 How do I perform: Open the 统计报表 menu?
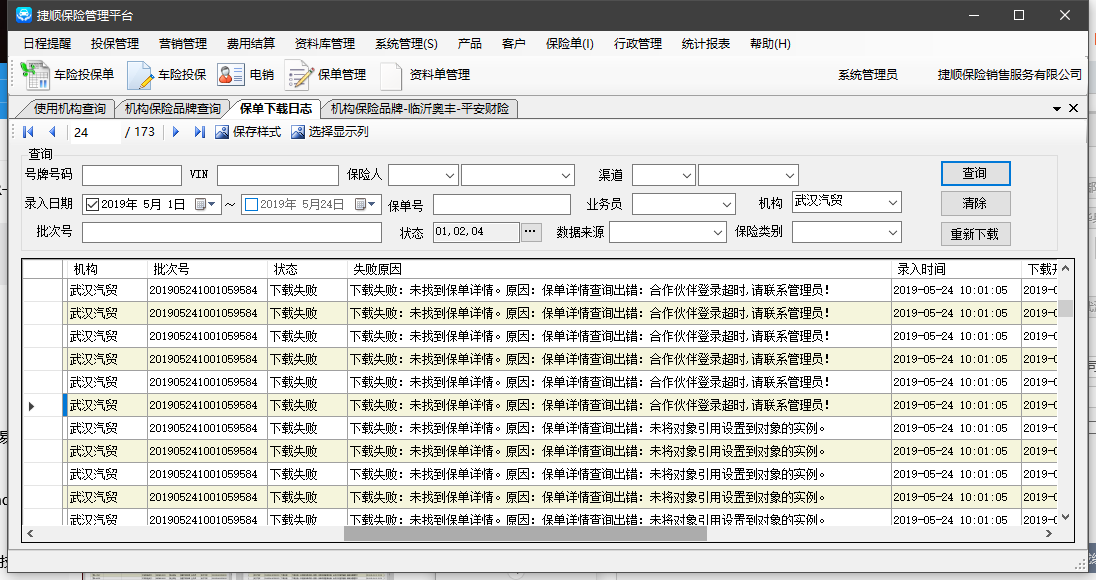click(705, 44)
